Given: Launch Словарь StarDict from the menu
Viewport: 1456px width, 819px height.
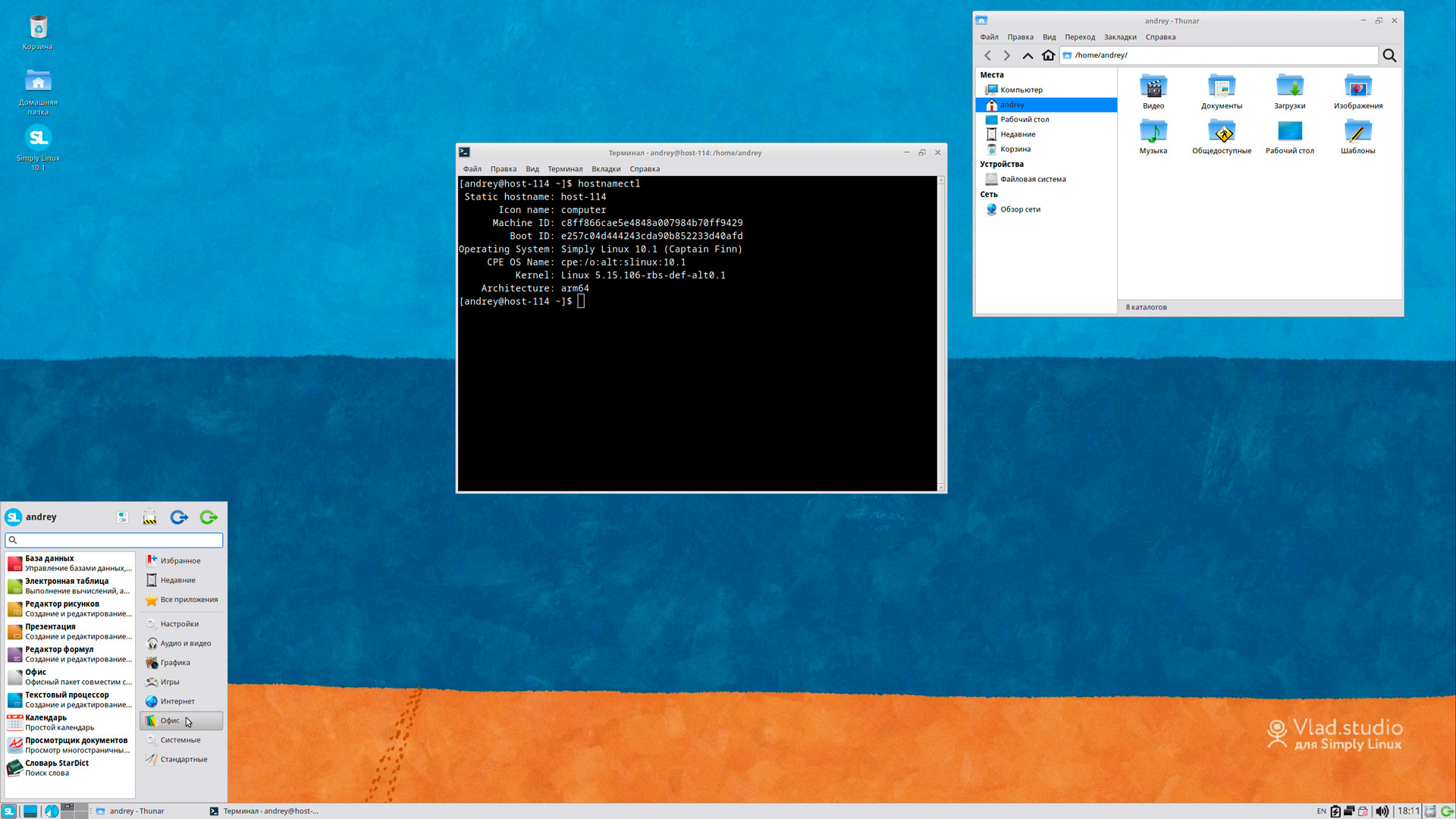Looking at the screenshot, I should 57,767.
